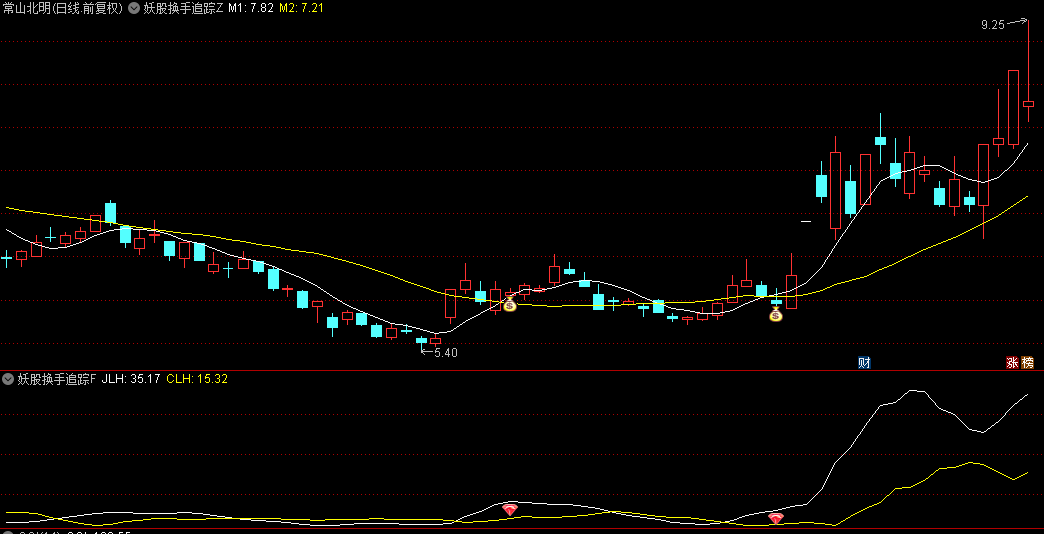Click the stock title 常山北明(日线.前复权)
Screen dimensions: 1044x534
click(63, 9)
